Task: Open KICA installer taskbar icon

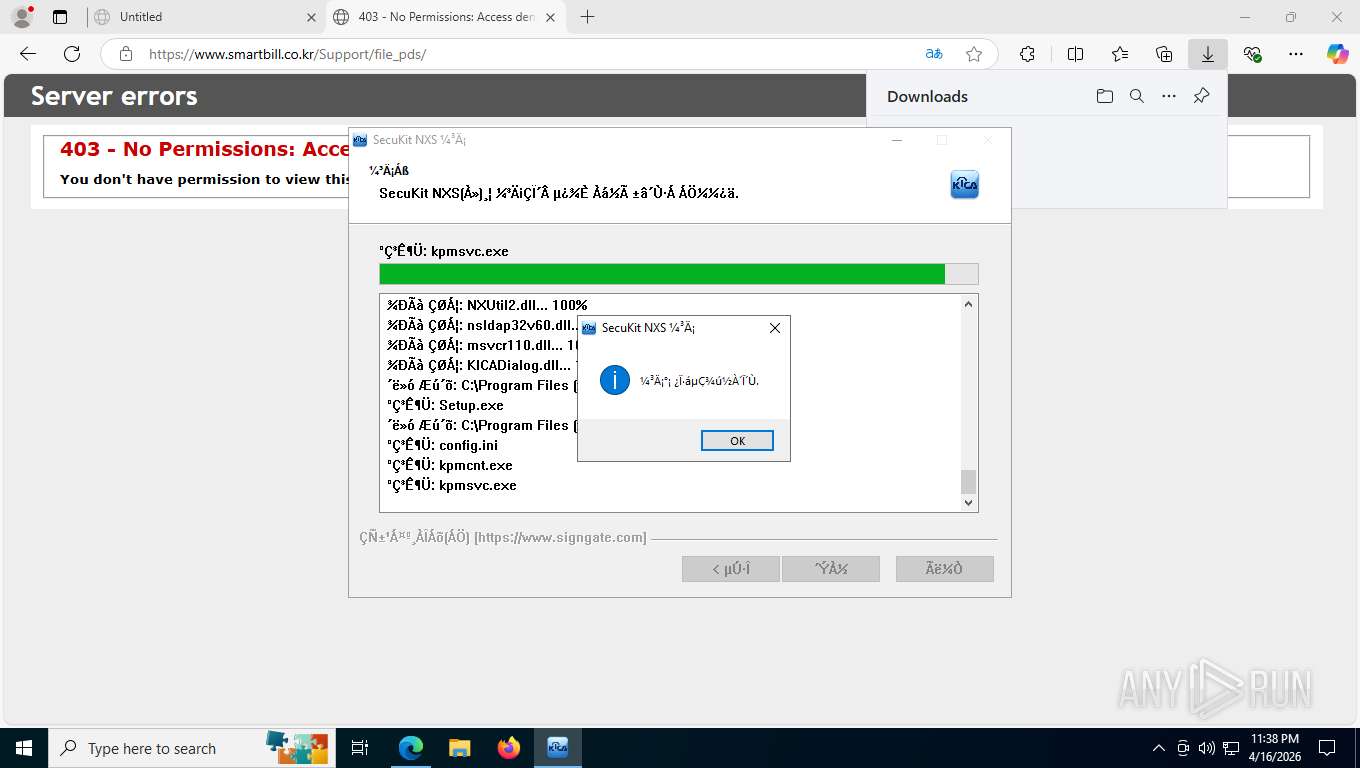Action: click(x=558, y=748)
